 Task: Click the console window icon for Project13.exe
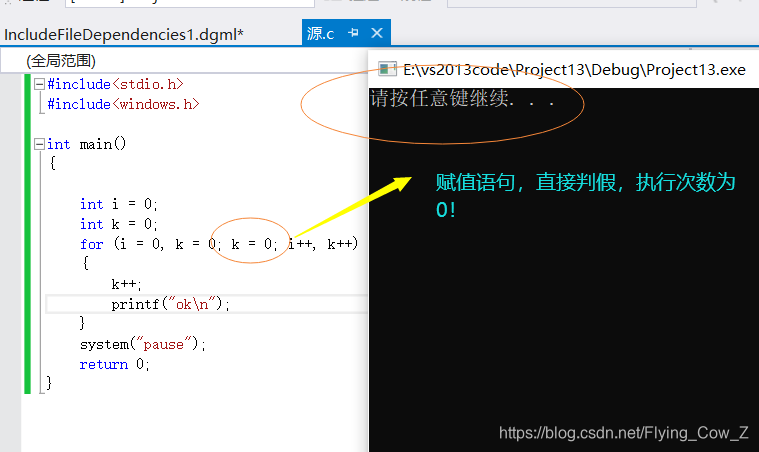[387, 69]
